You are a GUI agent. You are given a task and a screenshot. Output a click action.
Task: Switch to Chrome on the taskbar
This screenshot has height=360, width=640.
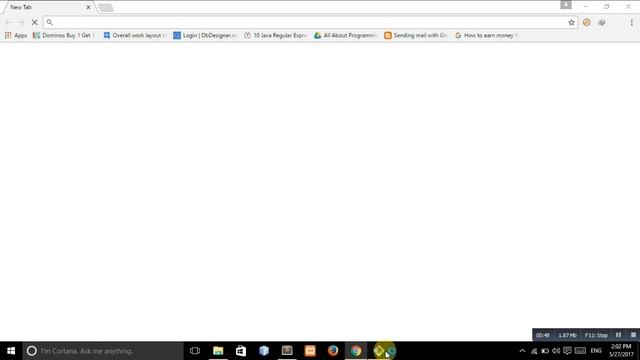(x=356, y=351)
